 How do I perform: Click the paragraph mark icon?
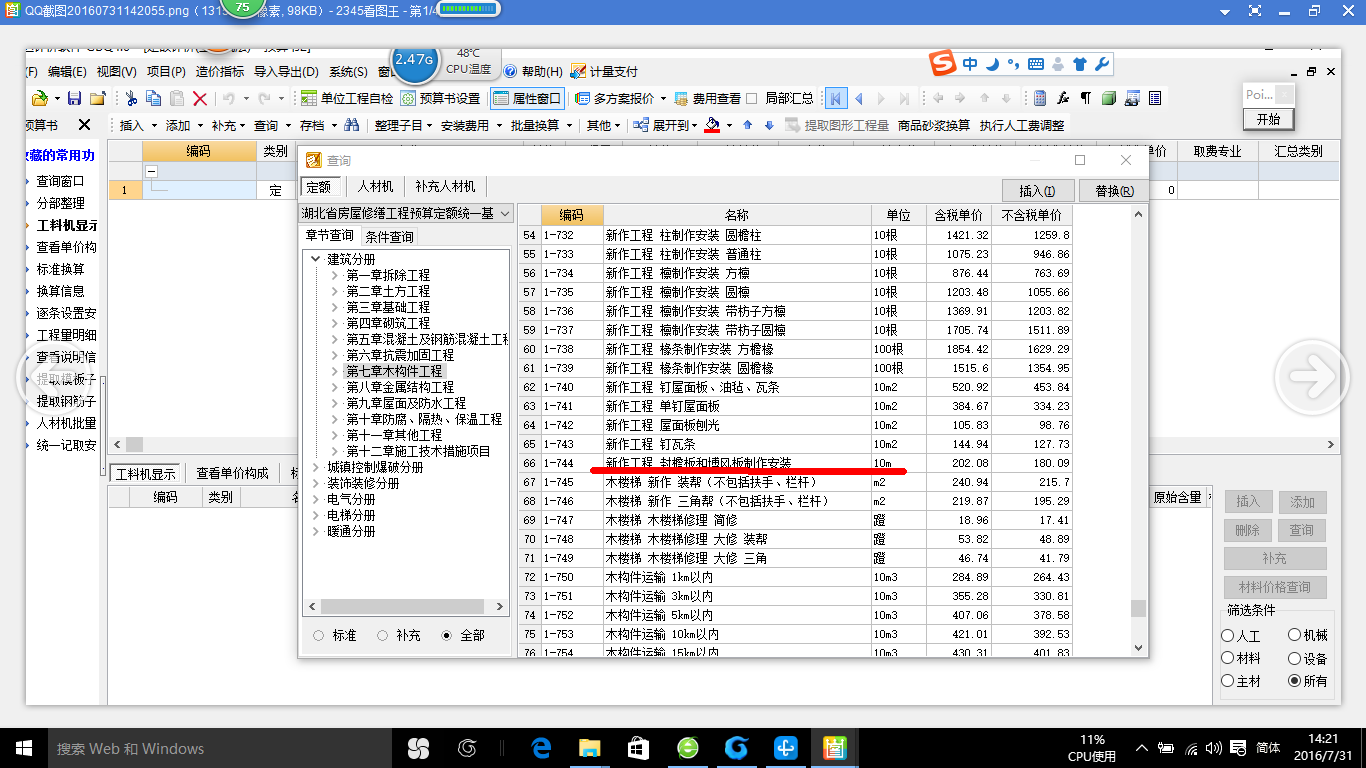[1086, 98]
